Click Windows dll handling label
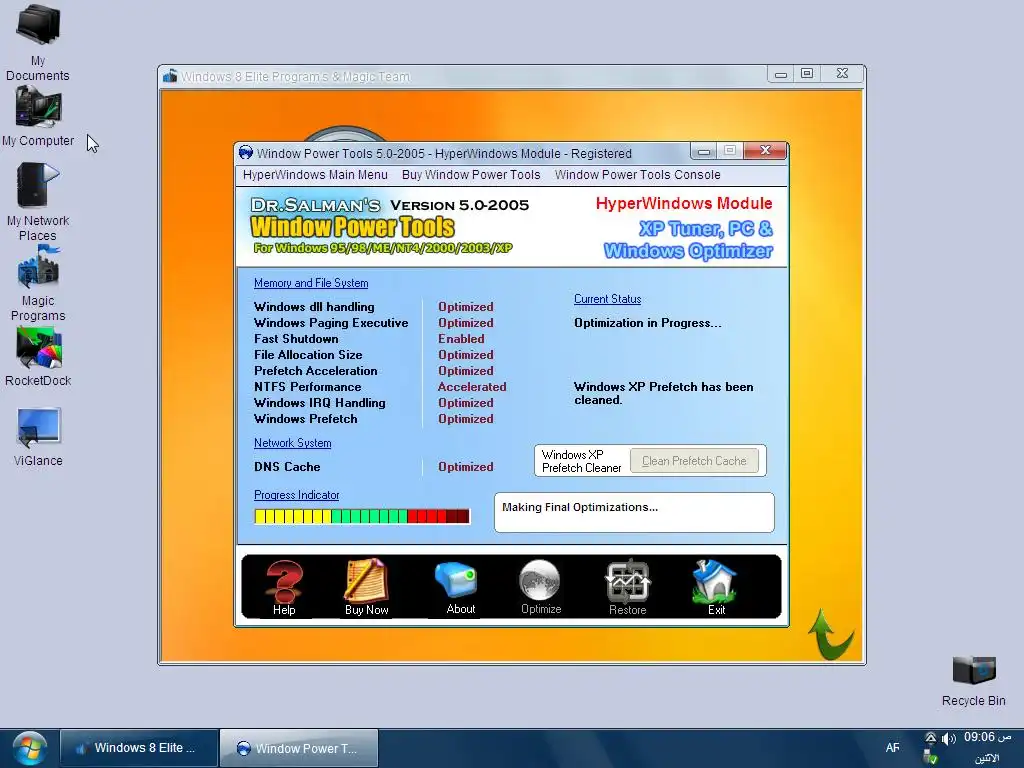The width and height of the screenshot is (1024, 768). 314,306
